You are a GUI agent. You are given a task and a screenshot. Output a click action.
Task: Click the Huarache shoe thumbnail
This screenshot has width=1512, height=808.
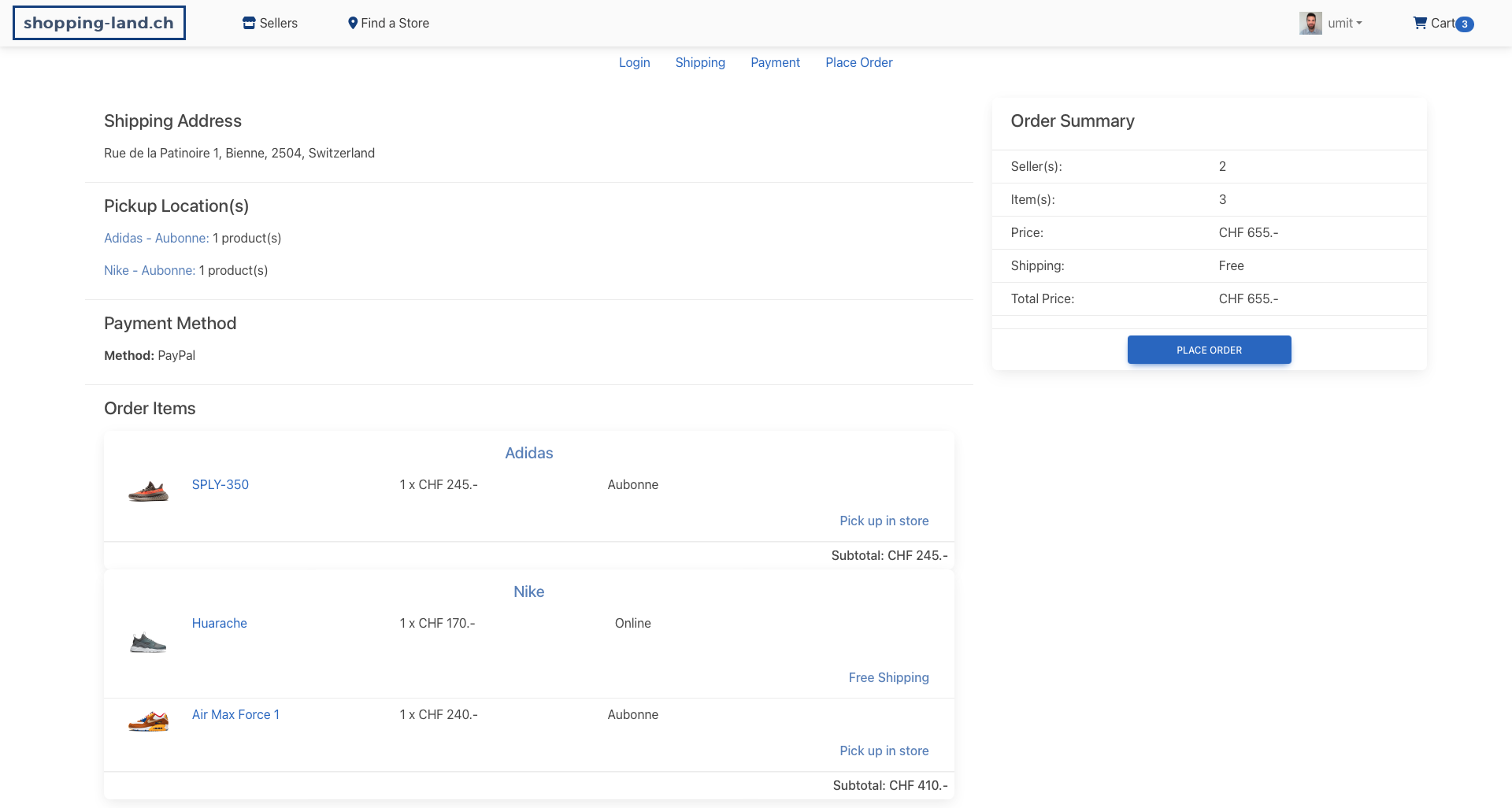click(148, 642)
